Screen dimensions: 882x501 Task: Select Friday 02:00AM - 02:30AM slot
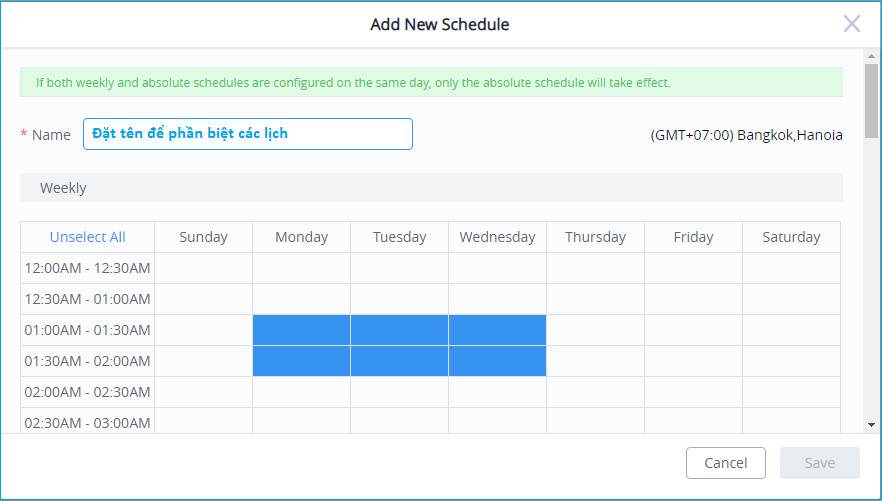click(x=694, y=392)
